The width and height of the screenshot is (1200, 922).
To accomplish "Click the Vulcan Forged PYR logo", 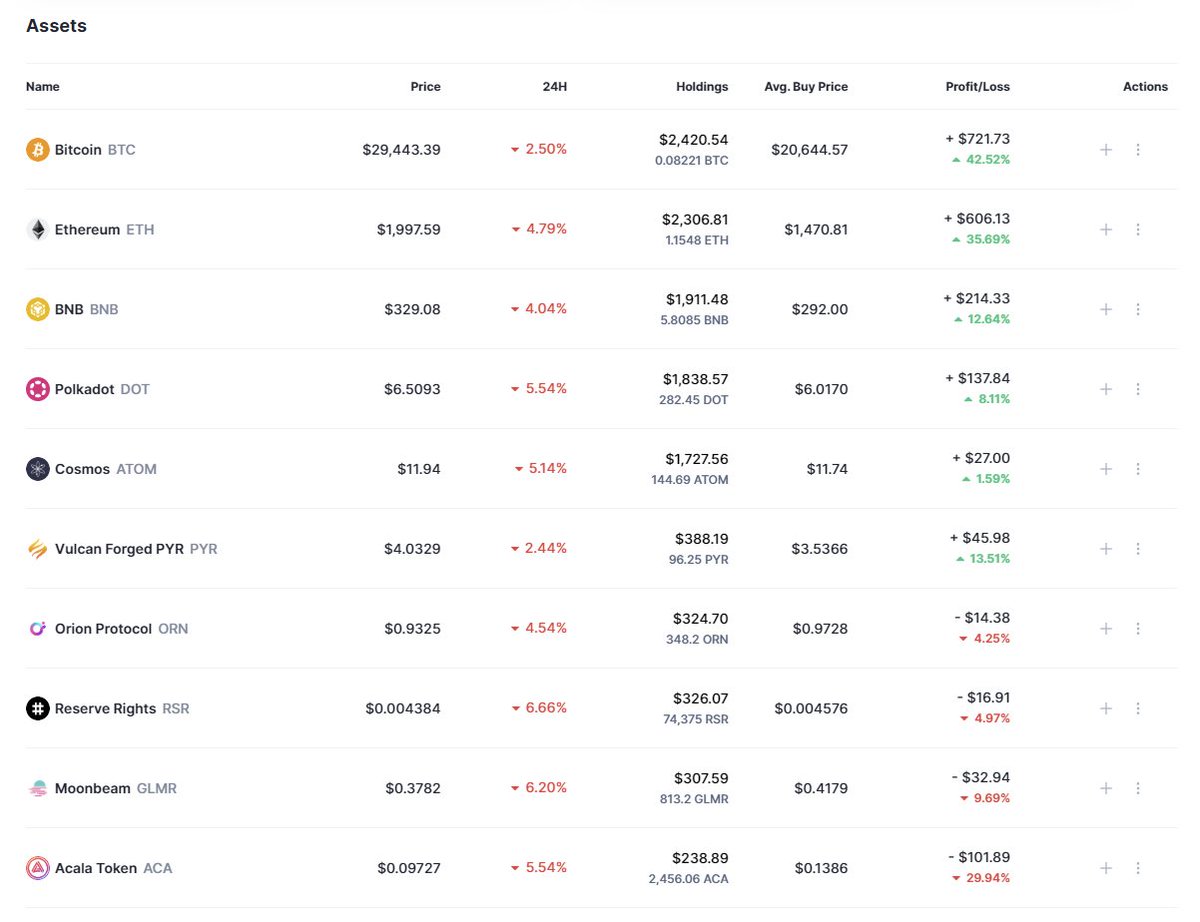I will (x=37, y=549).
